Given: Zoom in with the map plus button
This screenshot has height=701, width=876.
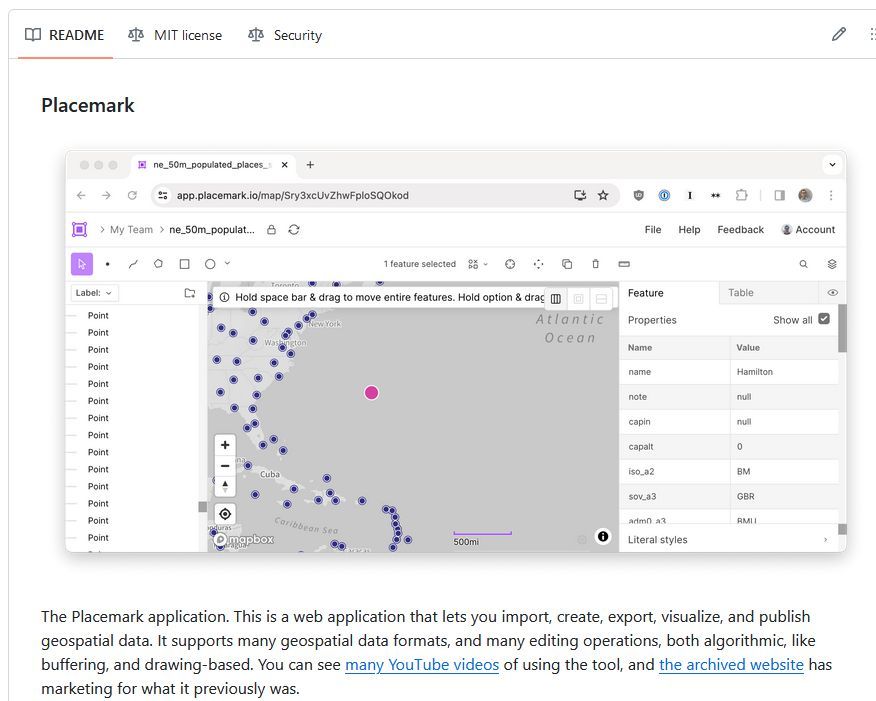Looking at the screenshot, I should click(225, 445).
